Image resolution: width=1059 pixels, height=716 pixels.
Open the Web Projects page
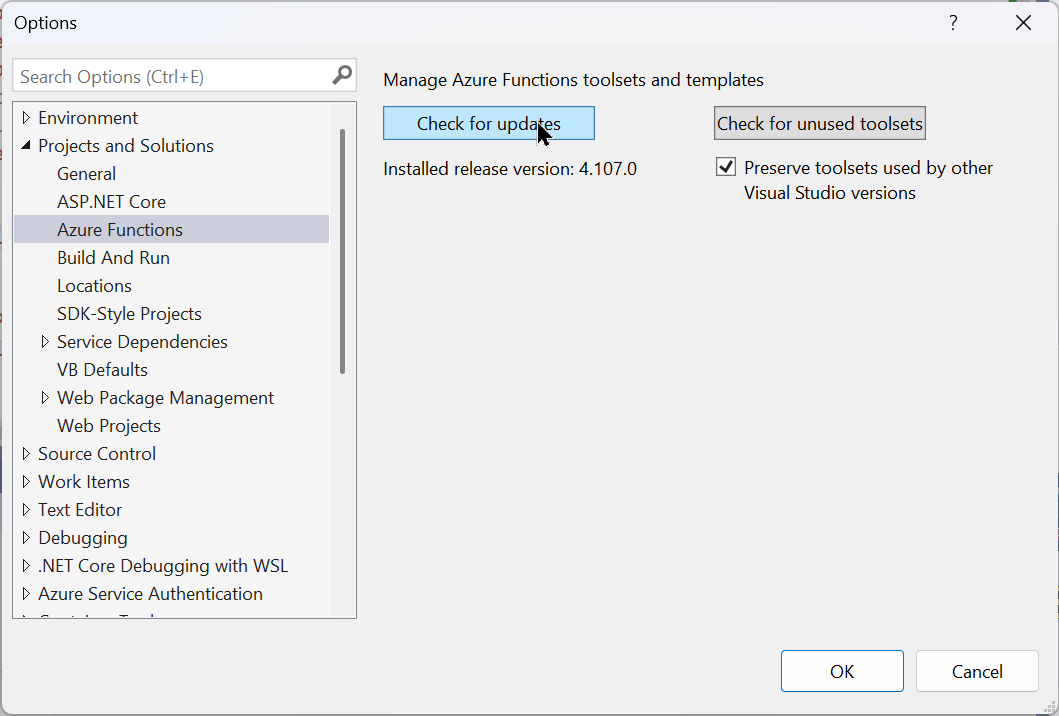(x=109, y=426)
